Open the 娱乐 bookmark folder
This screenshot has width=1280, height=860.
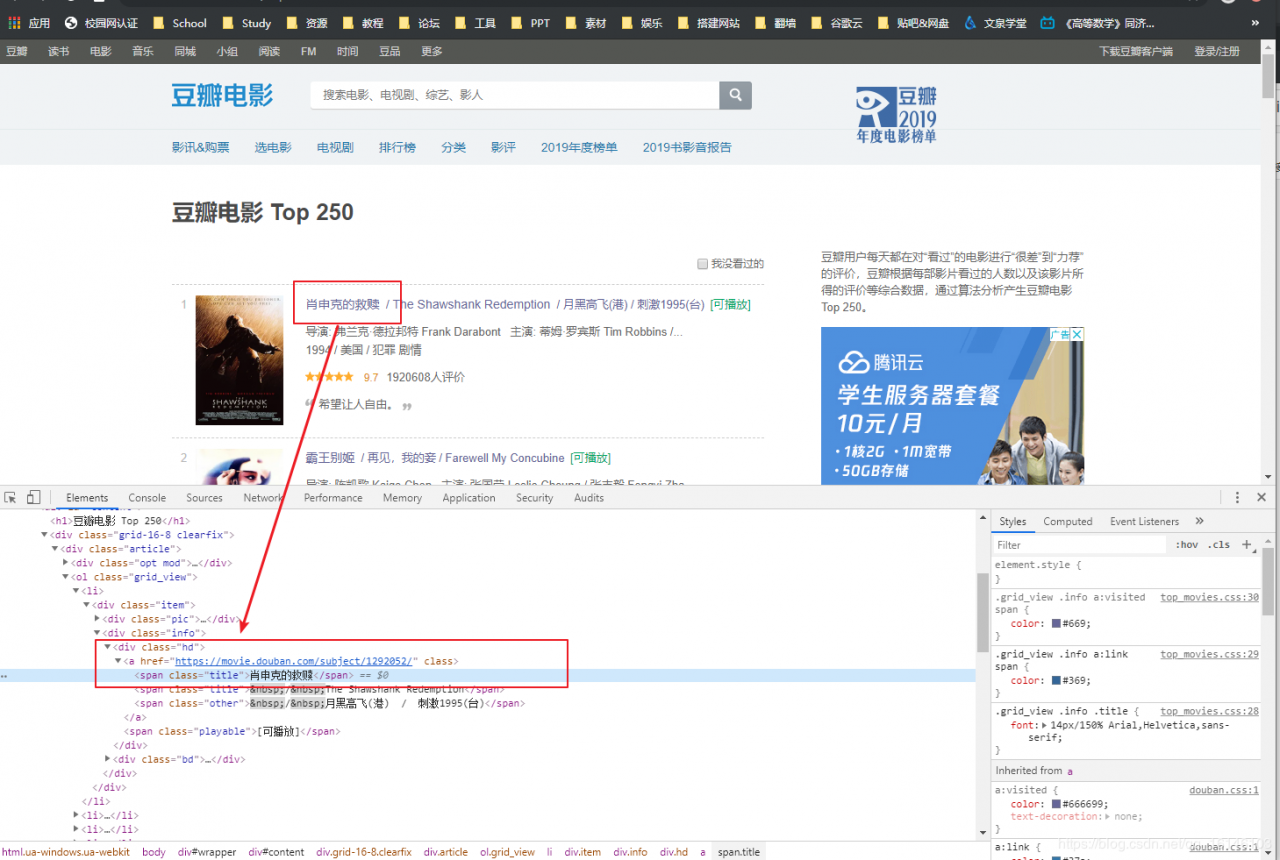pos(641,23)
